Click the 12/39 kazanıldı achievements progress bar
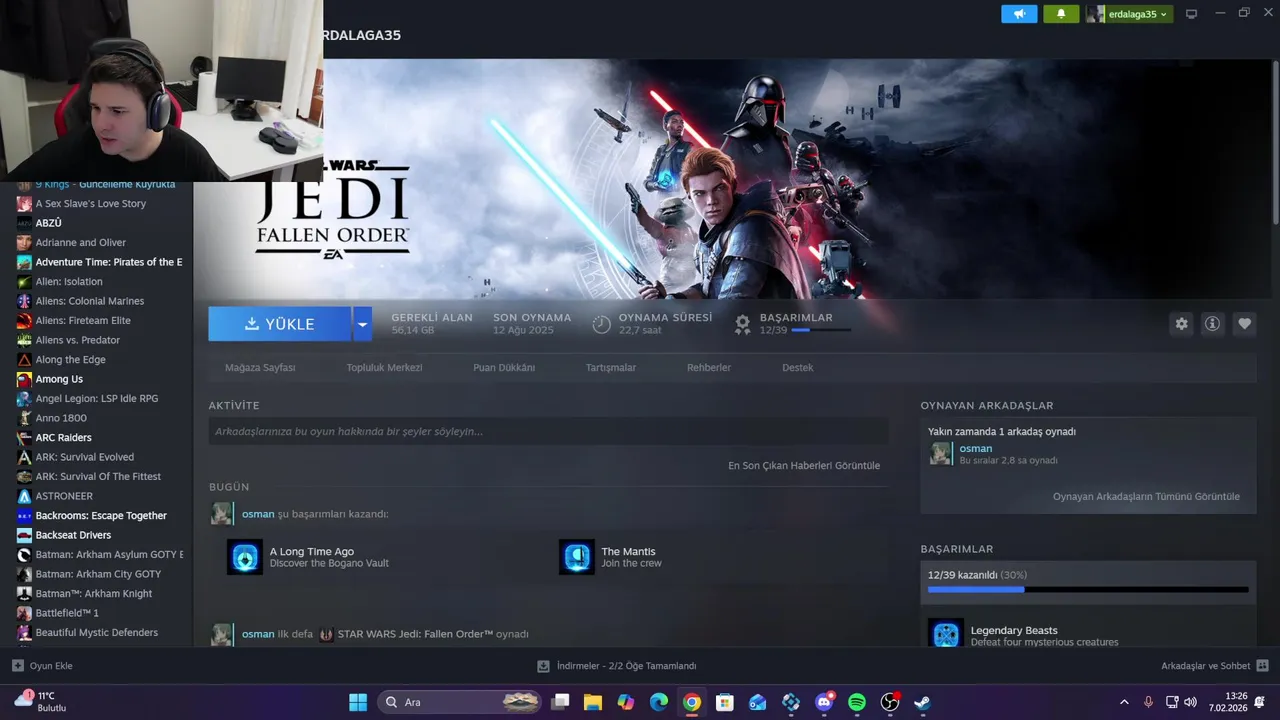The image size is (1280, 720). pyautogui.click(x=1088, y=589)
